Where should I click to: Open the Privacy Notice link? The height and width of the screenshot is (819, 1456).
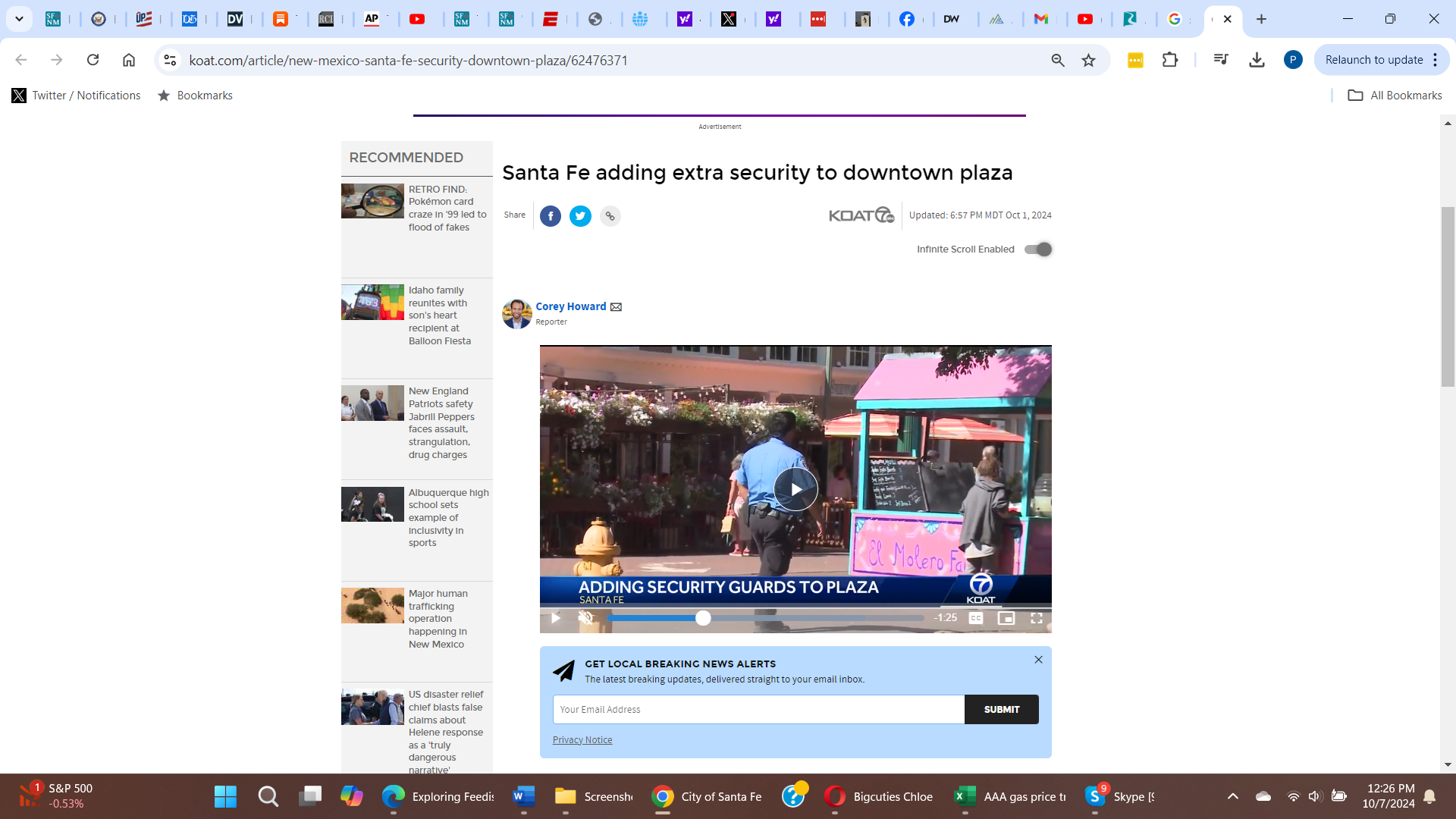click(582, 740)
